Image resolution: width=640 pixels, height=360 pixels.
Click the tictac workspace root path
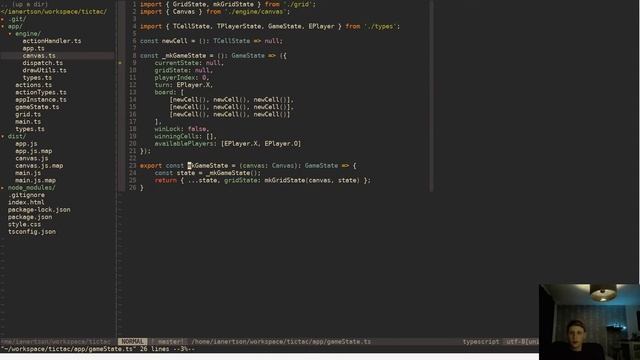click(x=54, y=12)
